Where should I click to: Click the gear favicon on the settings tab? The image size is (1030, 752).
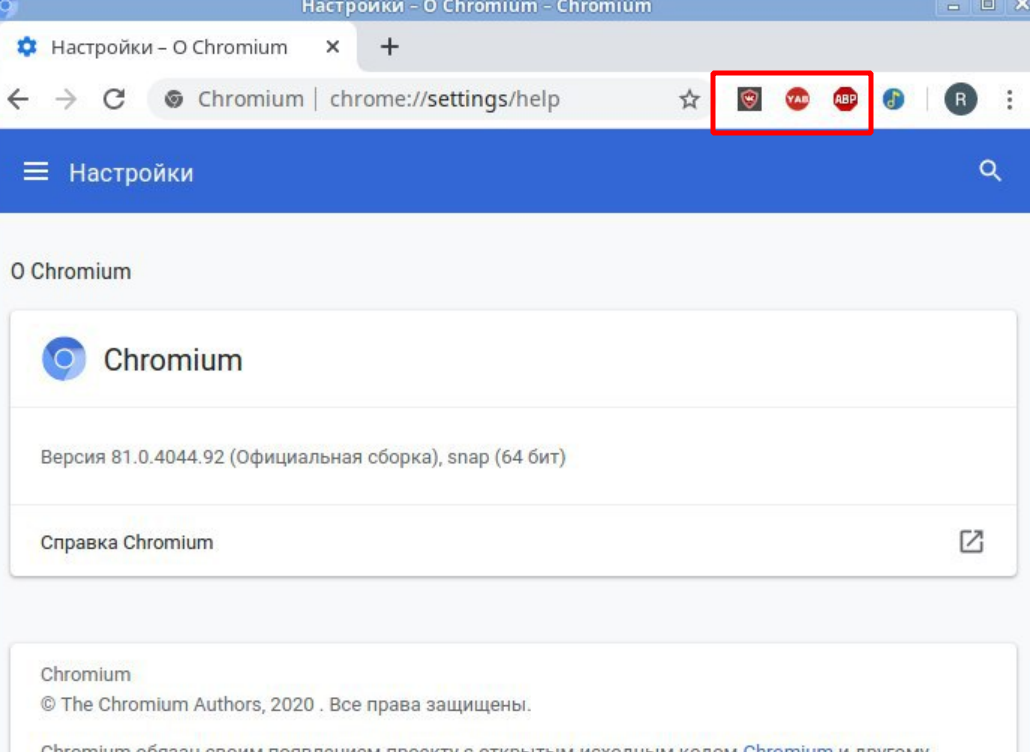click(x=27, y=47)
